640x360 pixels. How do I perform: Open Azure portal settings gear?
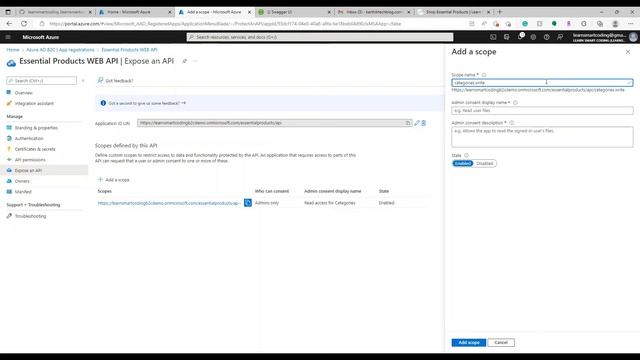point(533,37)
